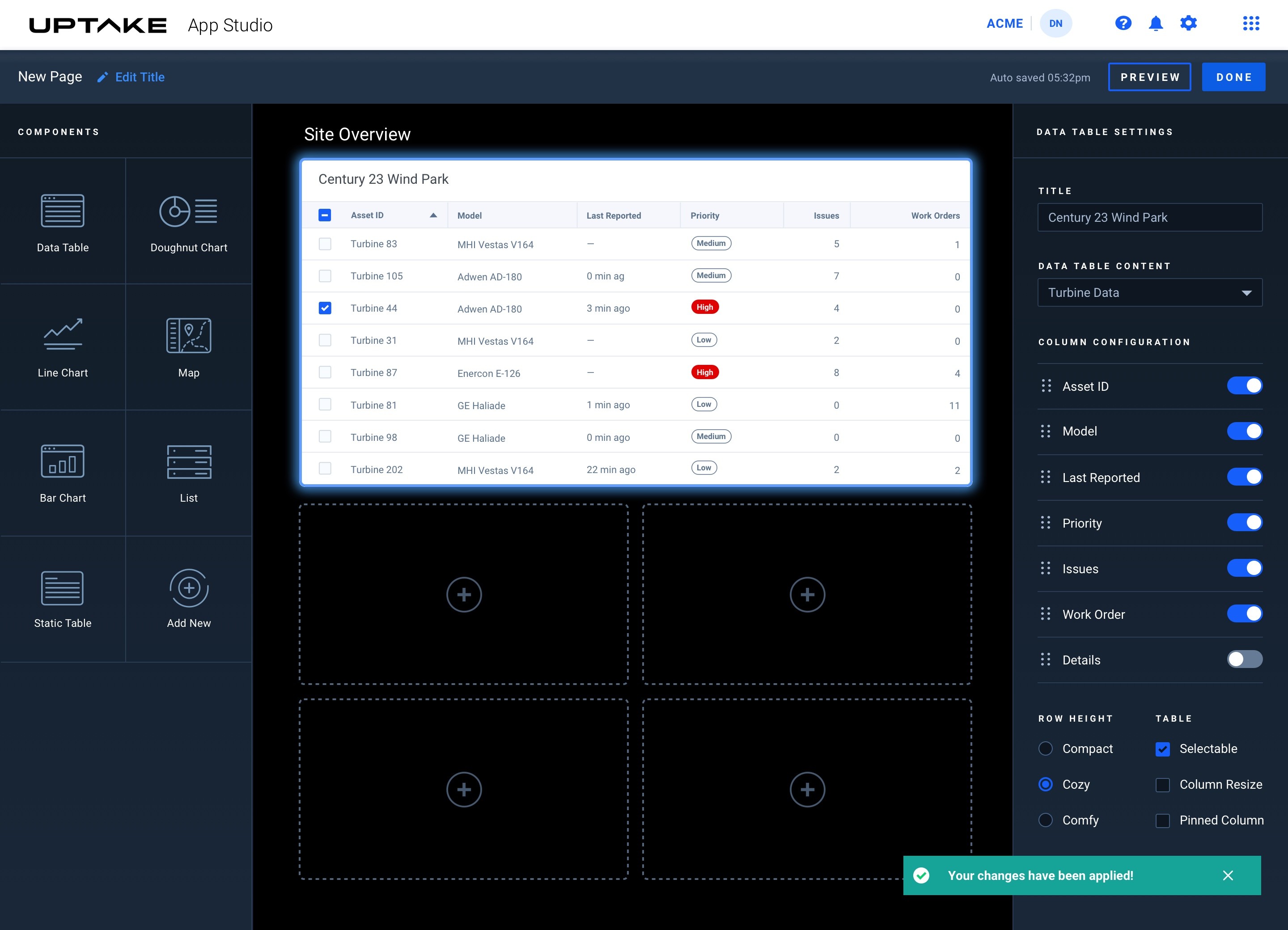The height and width of the screenshot is (930, 1288).
Task: Dismiss the changes applied notification
Action: [x=1227, y=875]
